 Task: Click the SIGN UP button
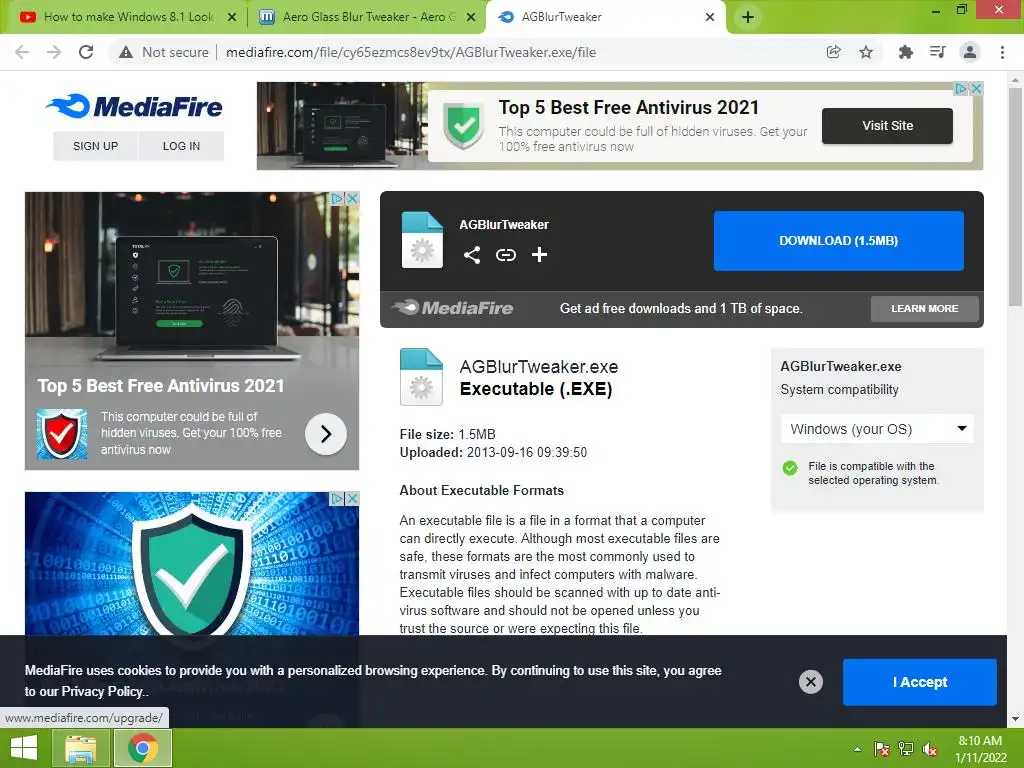coord(95,146)
